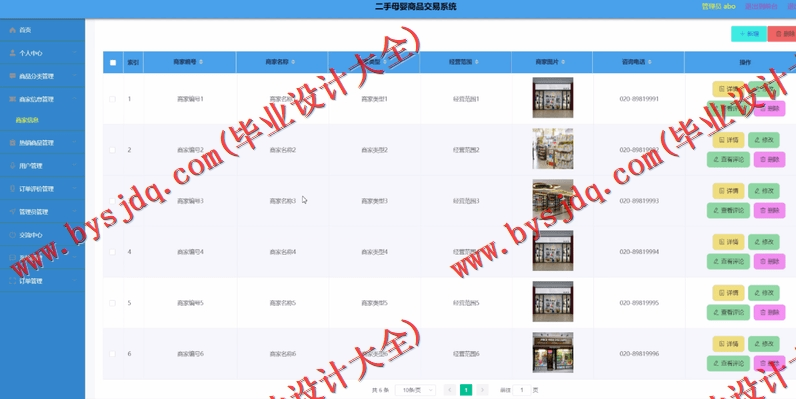Click the 商家信息管理 sidebar icon
This screenshot has height=399, width=796.
click(13, 99)
